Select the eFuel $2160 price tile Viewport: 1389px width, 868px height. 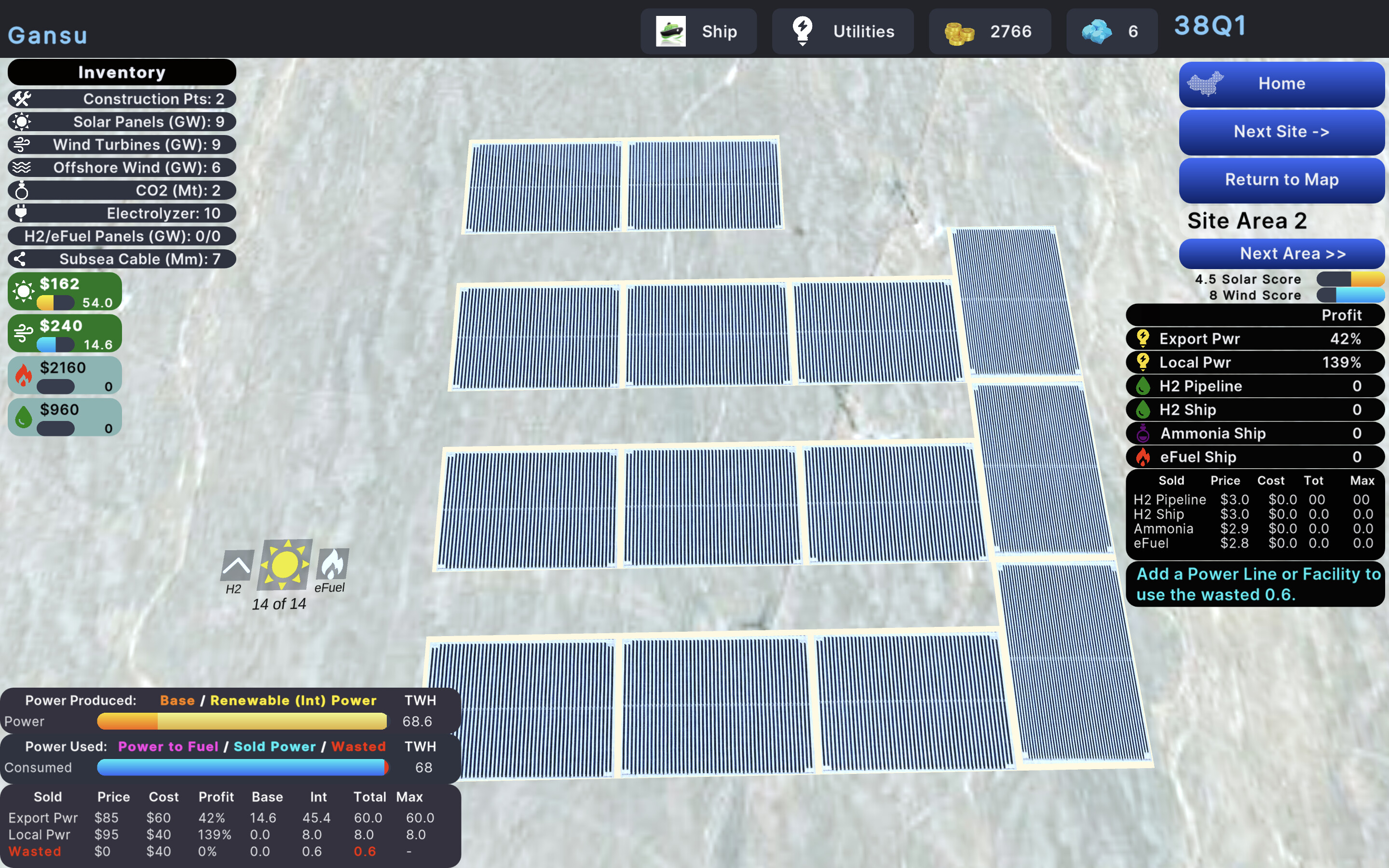tap(64, 376)
